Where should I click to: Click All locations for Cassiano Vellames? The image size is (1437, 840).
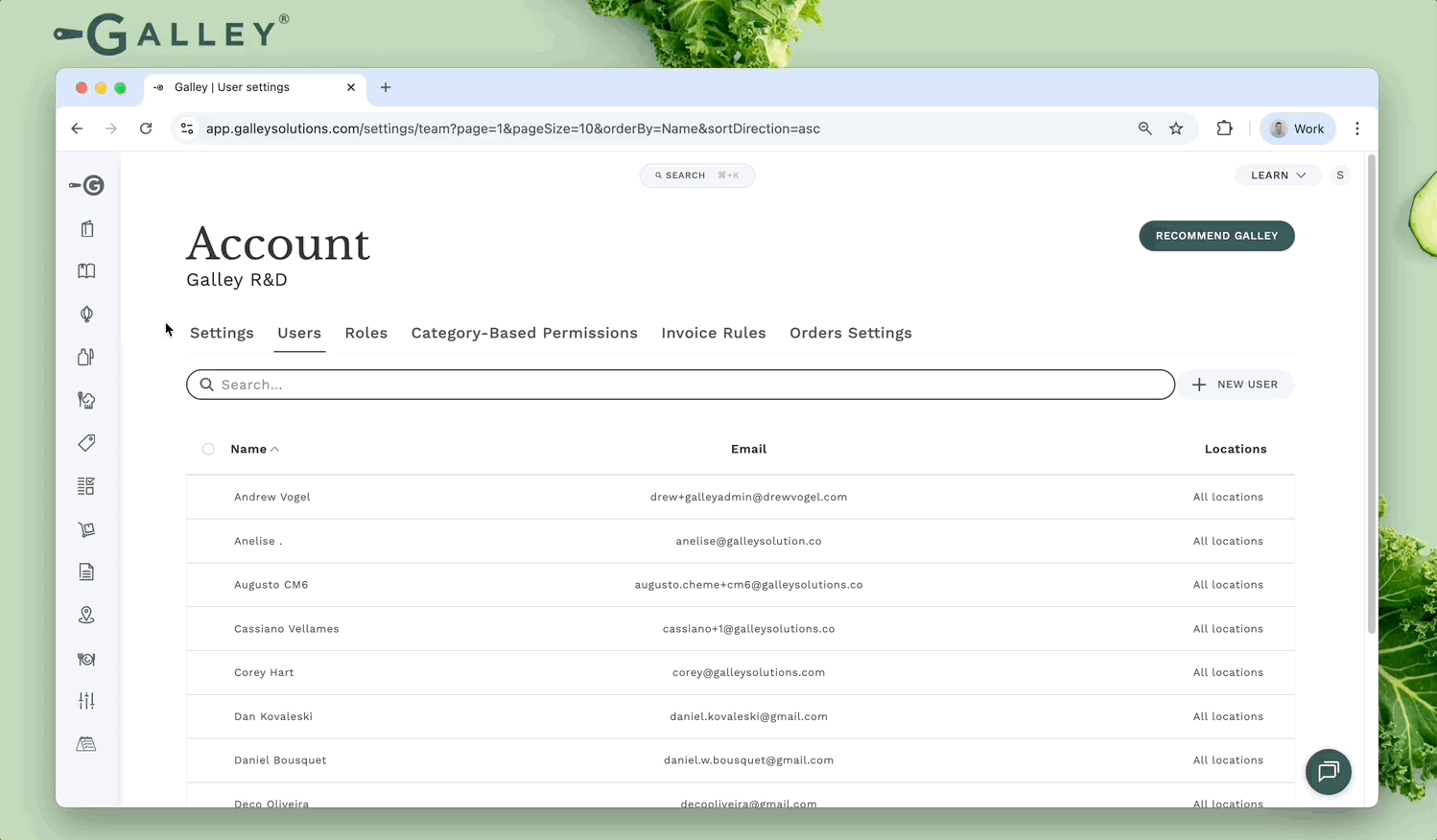click(1228, 629)
